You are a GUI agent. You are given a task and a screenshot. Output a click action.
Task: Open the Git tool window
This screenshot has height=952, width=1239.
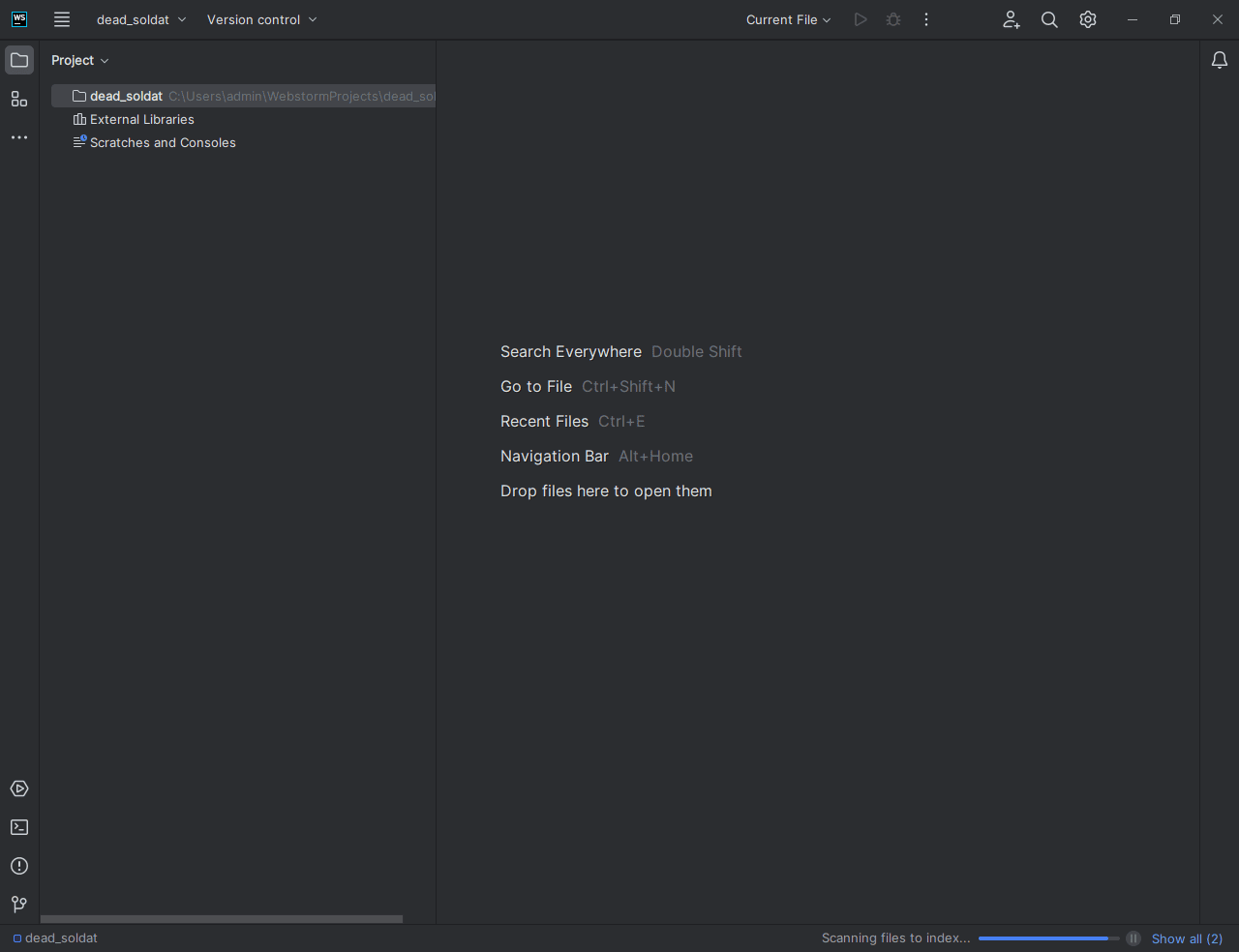coord(19,905)
